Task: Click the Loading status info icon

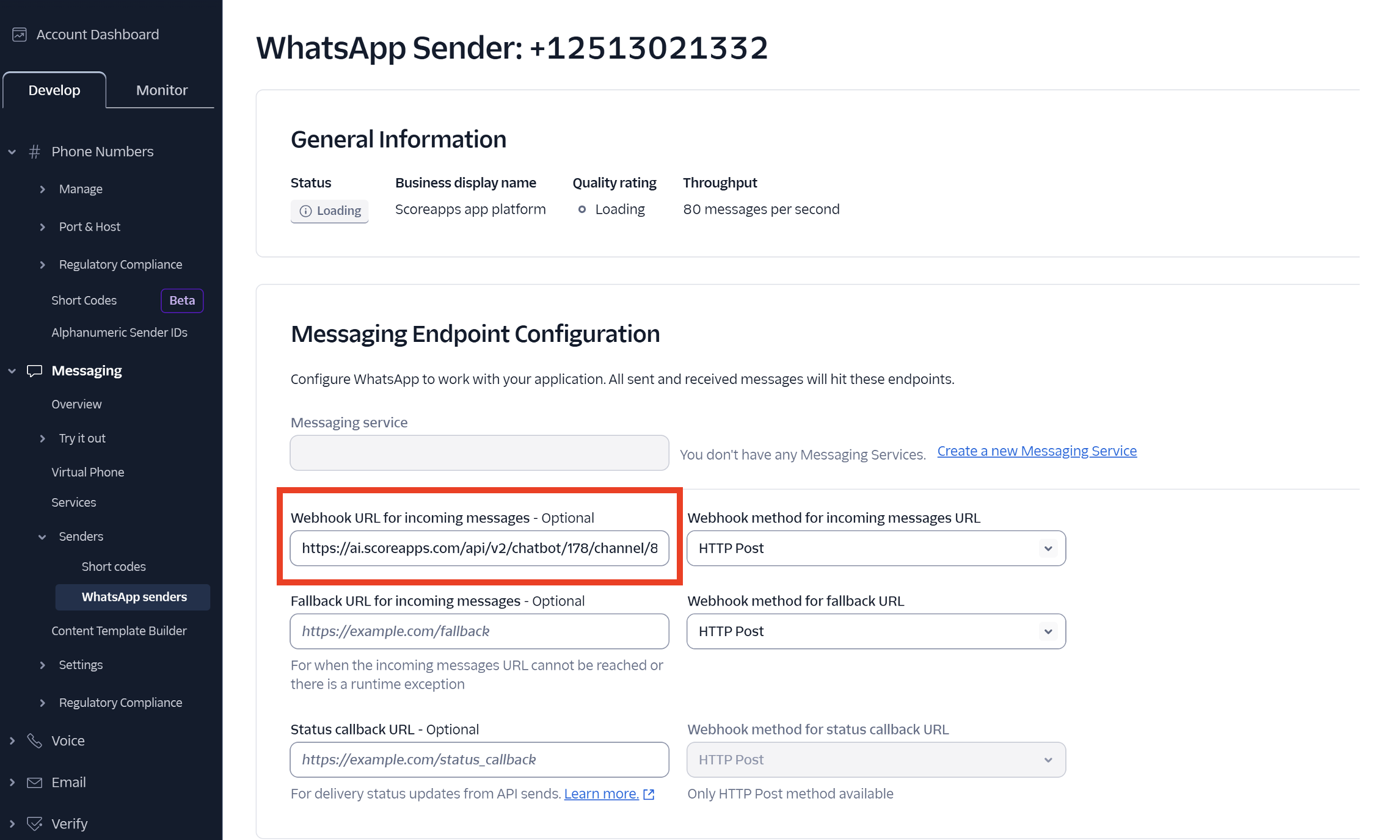Action: click(305, 211)
